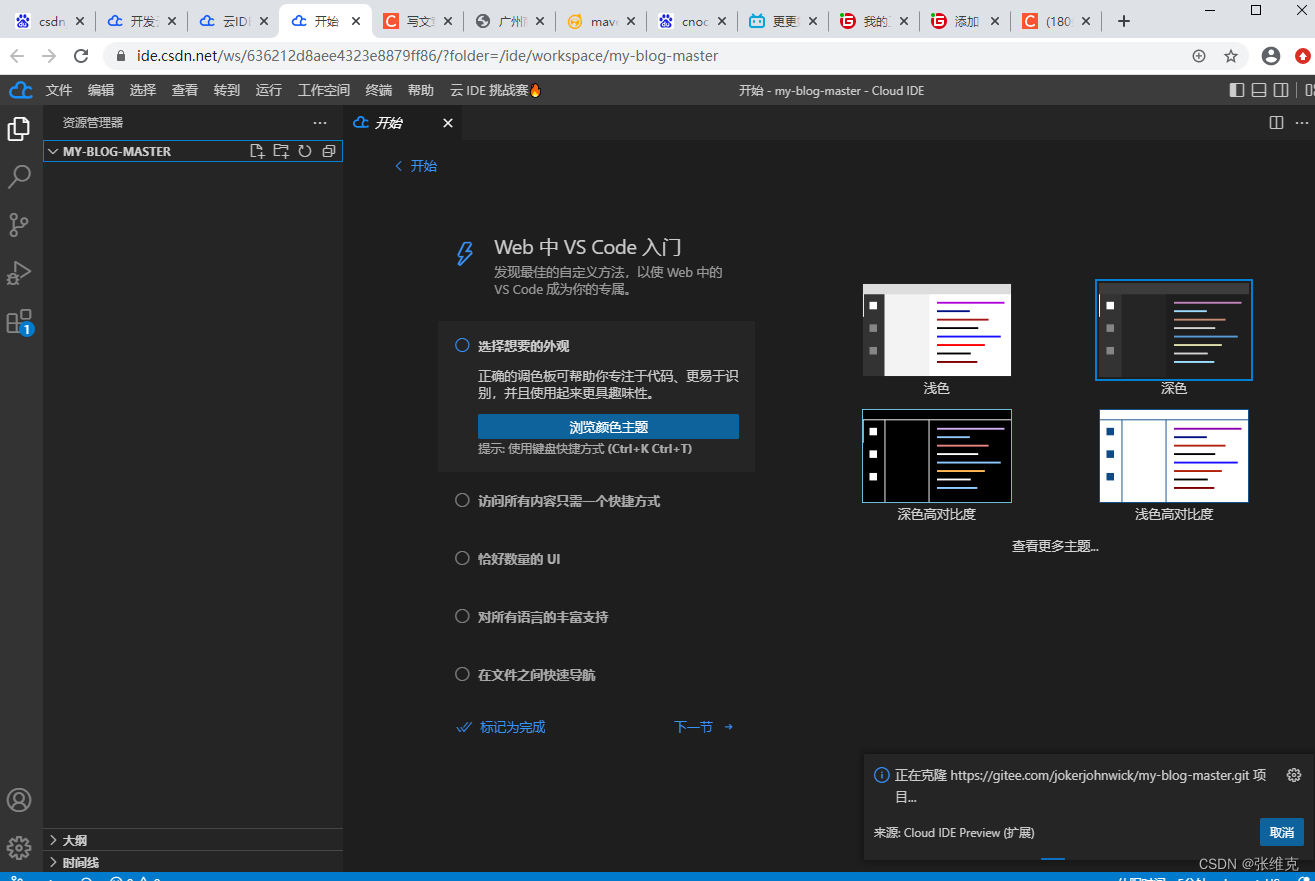Open the 终端 menu
Image resolution: width=1315 pixels, height=881 pixels.
377,90
